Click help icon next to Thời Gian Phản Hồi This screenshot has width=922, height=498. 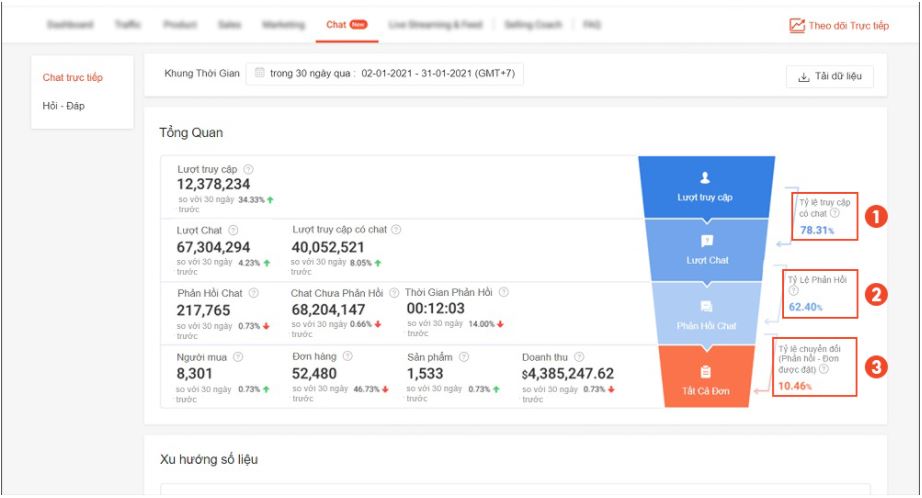coord(503,293)
